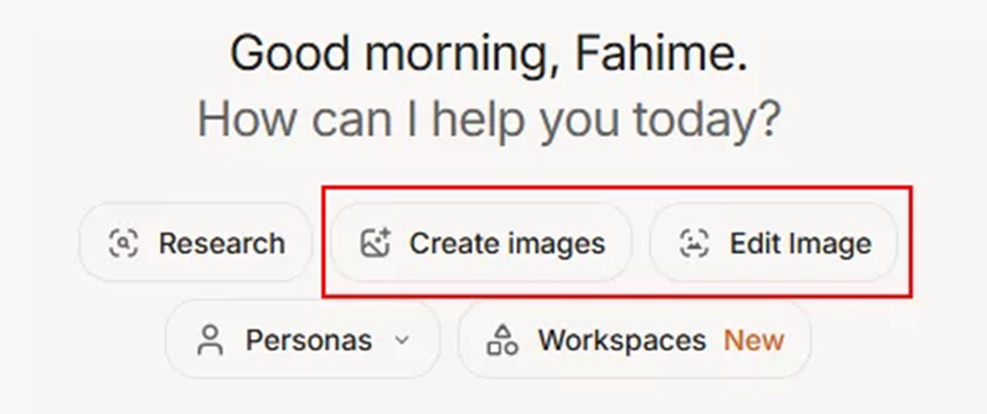The width and height of the screenshot is (987, 414).
Task: Open the Personas selector
Action: [303, 340]
